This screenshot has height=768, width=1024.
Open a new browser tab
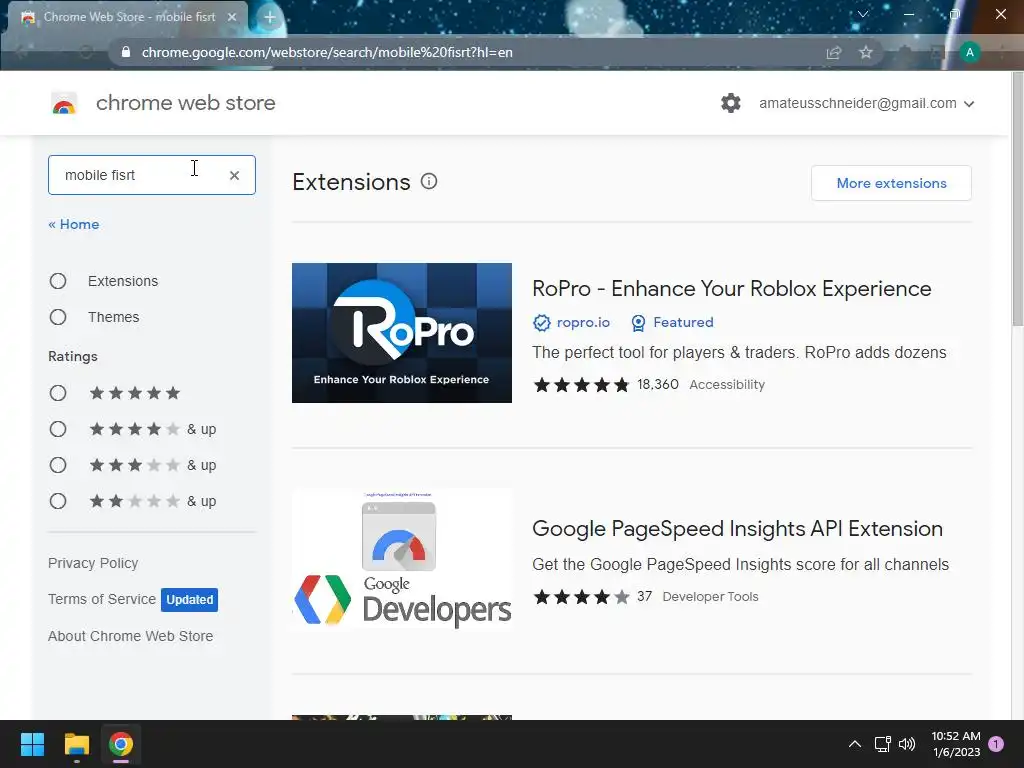pyautogui.click(x=270, y=17)
